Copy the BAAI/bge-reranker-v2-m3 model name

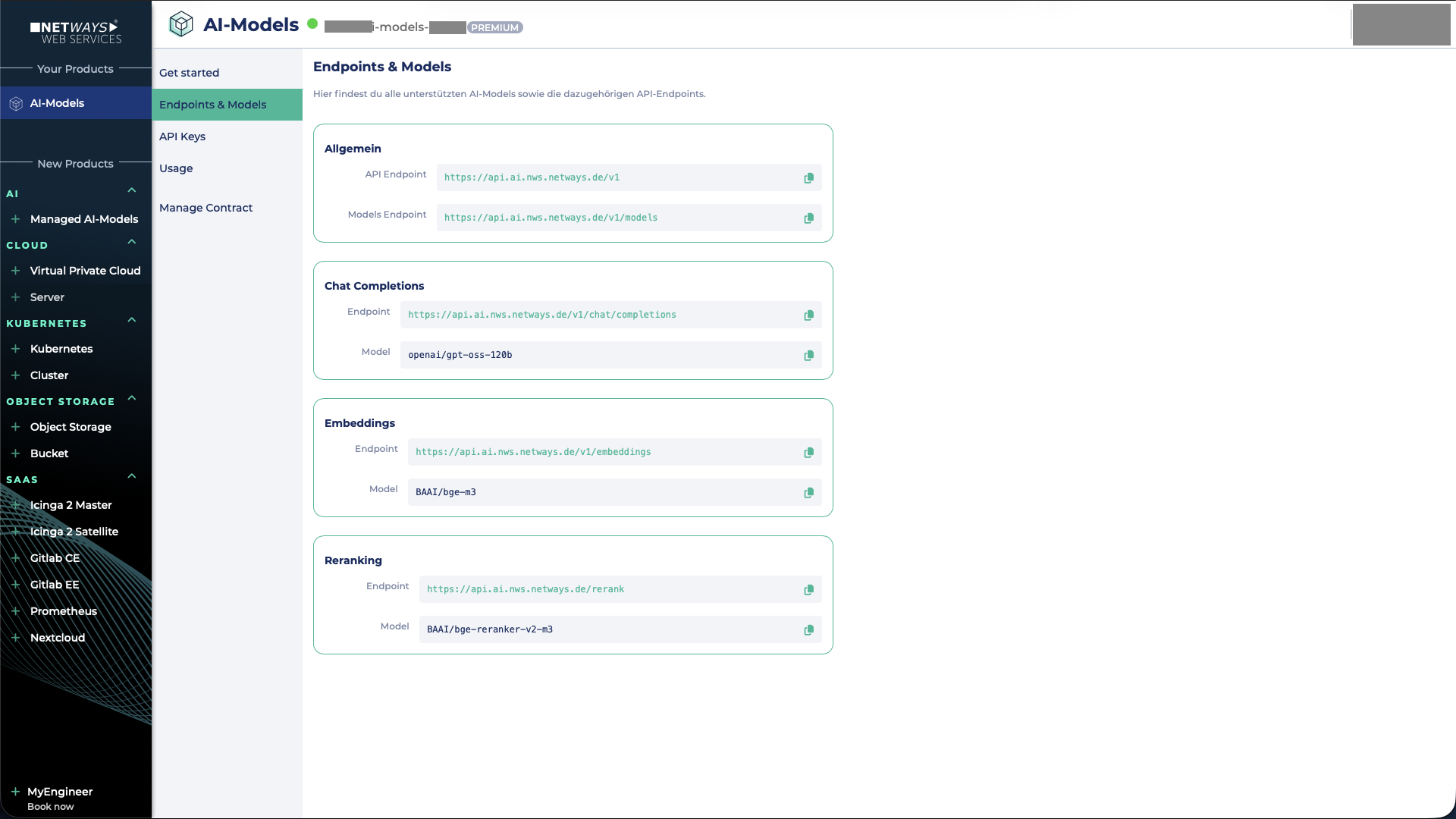[x=808, y=629]
